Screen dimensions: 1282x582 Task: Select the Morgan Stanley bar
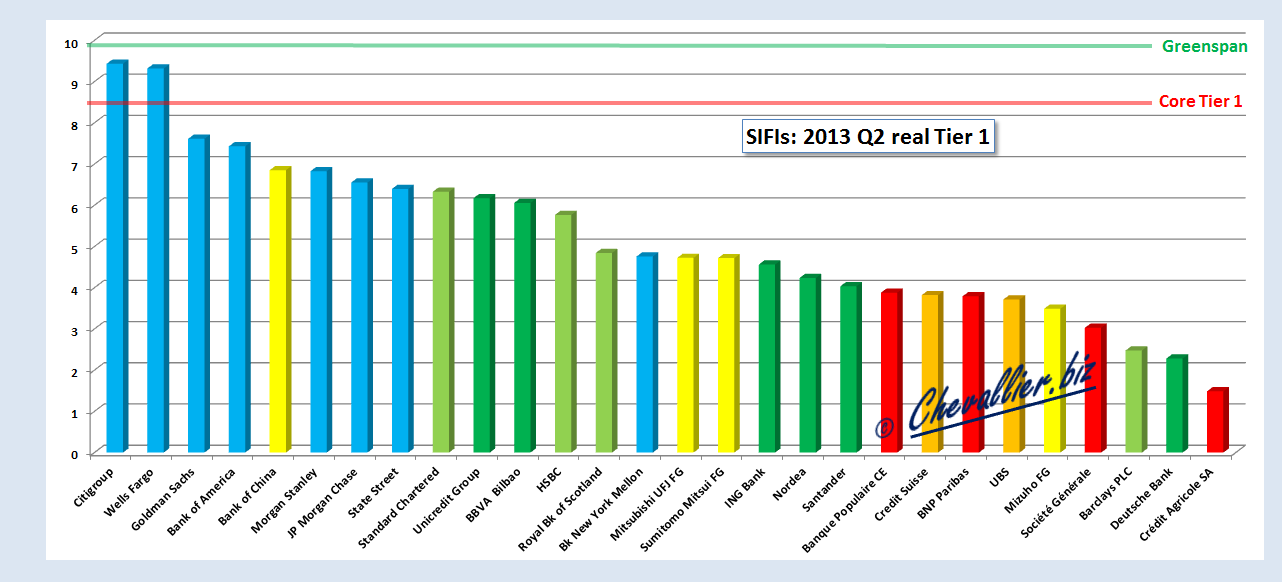coord(321,312)
